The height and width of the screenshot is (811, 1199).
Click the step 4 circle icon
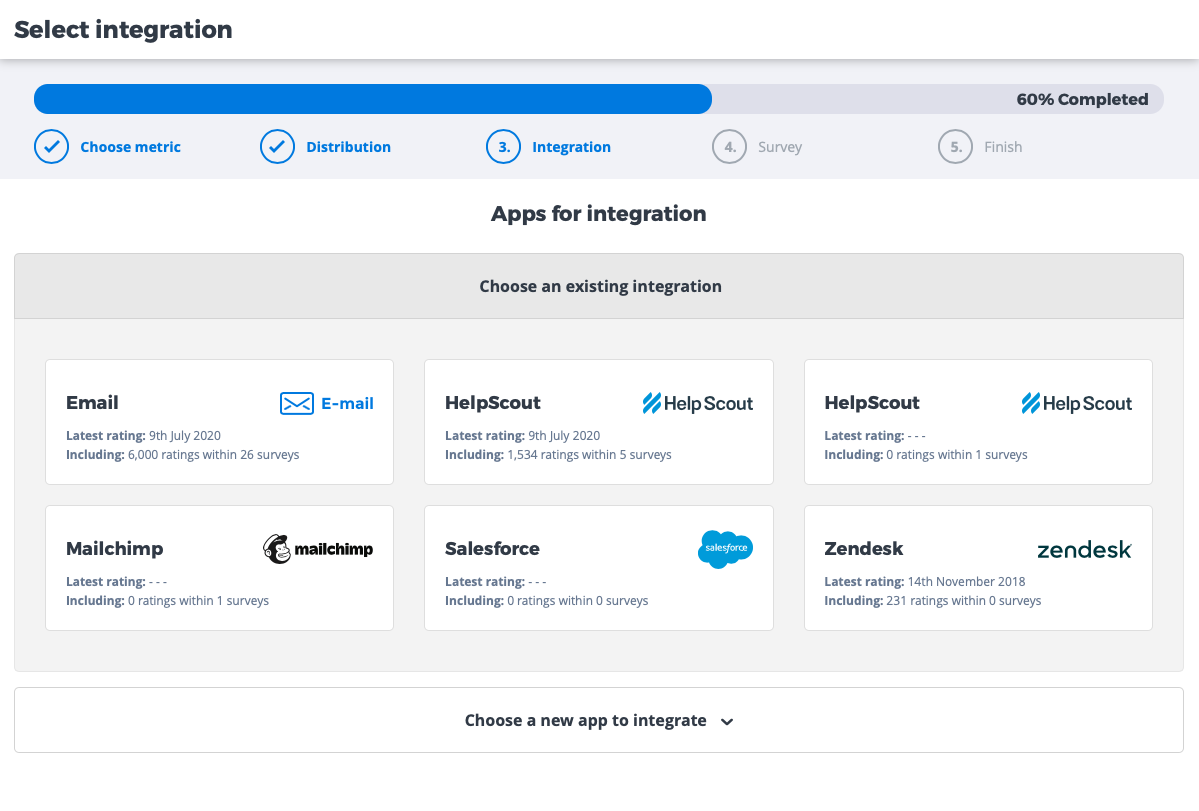point(729,147)
